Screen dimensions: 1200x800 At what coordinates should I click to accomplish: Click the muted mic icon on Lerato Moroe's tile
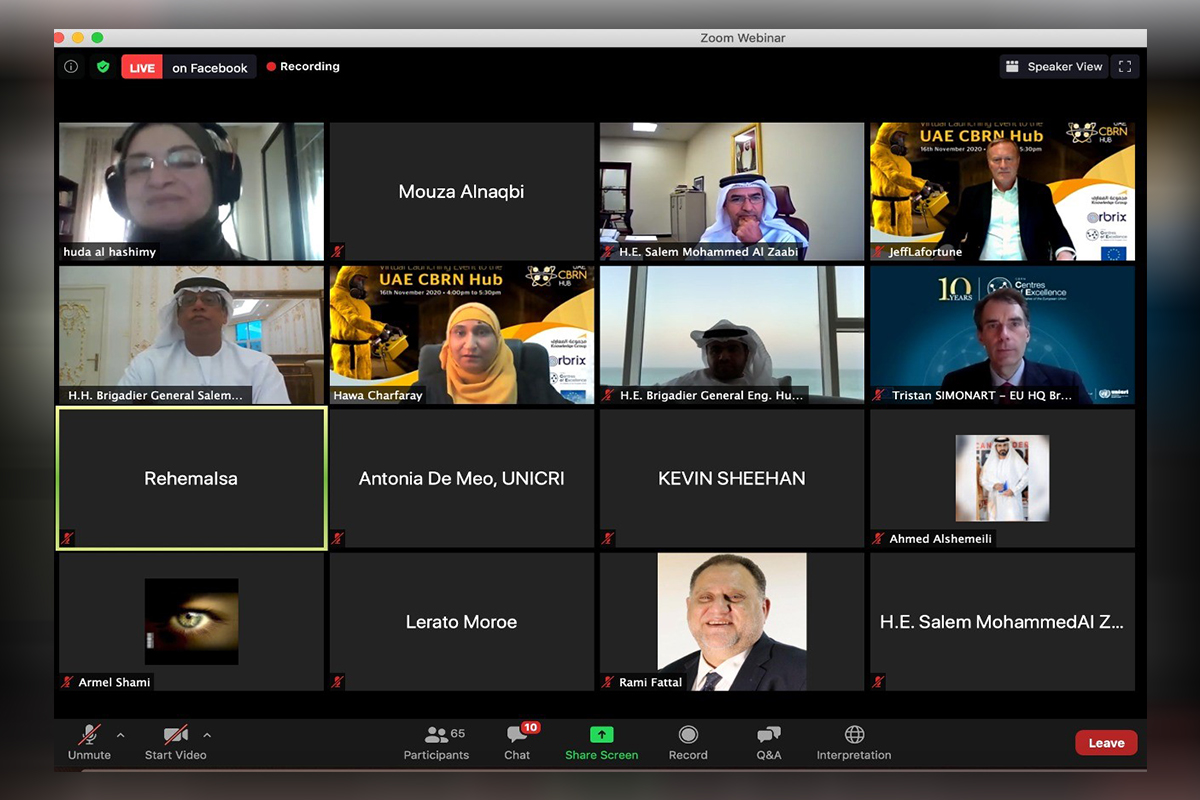(x=338, y=682)
